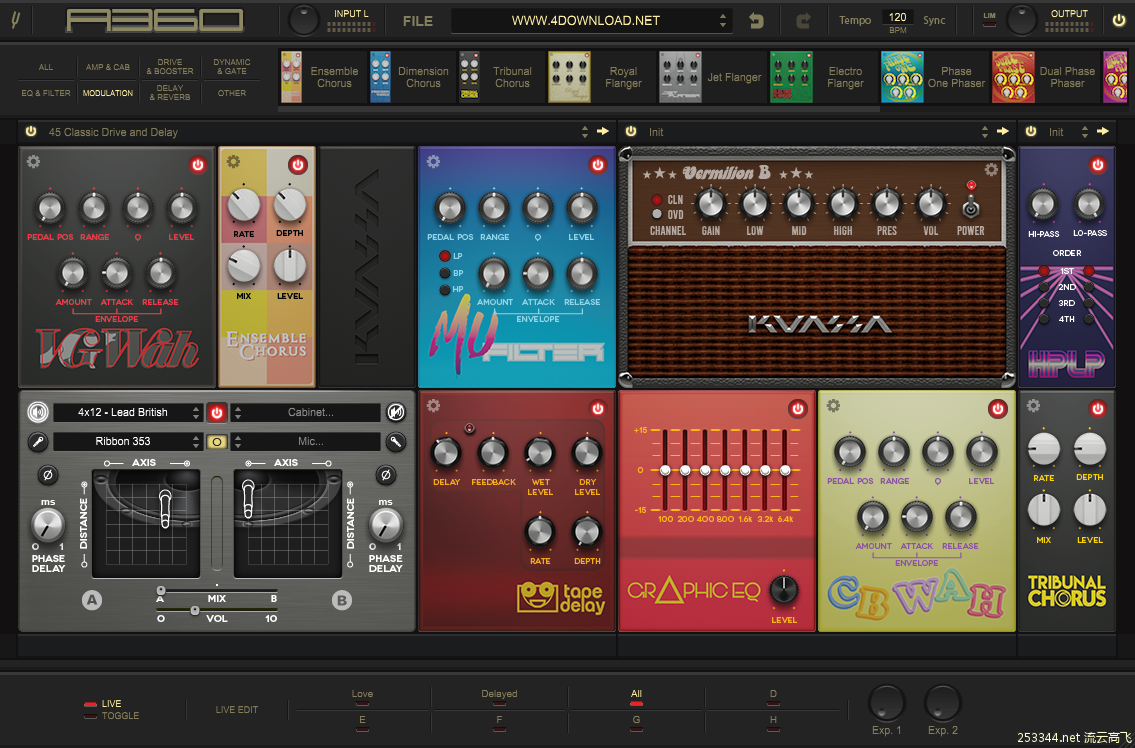Toggle the main power icon at top right
Viewport: 1135px width, 748px height.
pyautogui.click(x=1119, y=20)
